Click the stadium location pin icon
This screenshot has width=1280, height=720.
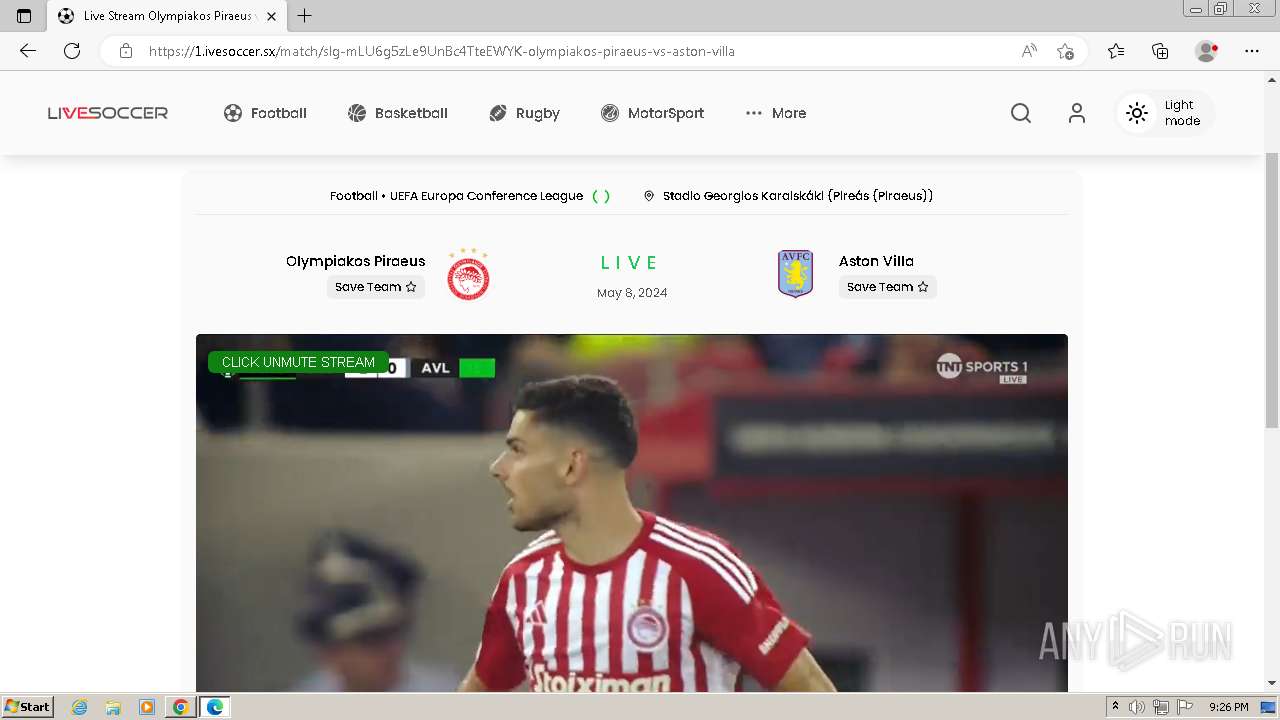(649, 196)
